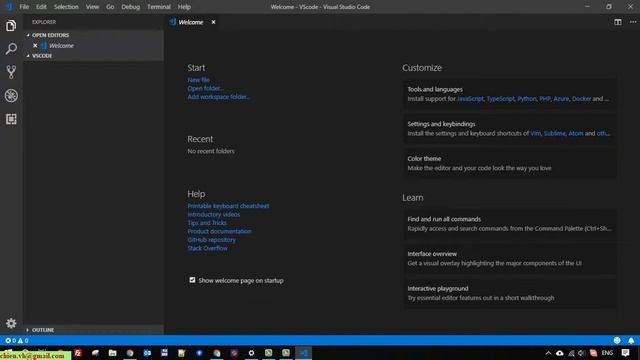Image resolution: width=640 pixels, height=360 pixels.
Task: Open the Selection menu
Action: [66, 7]
